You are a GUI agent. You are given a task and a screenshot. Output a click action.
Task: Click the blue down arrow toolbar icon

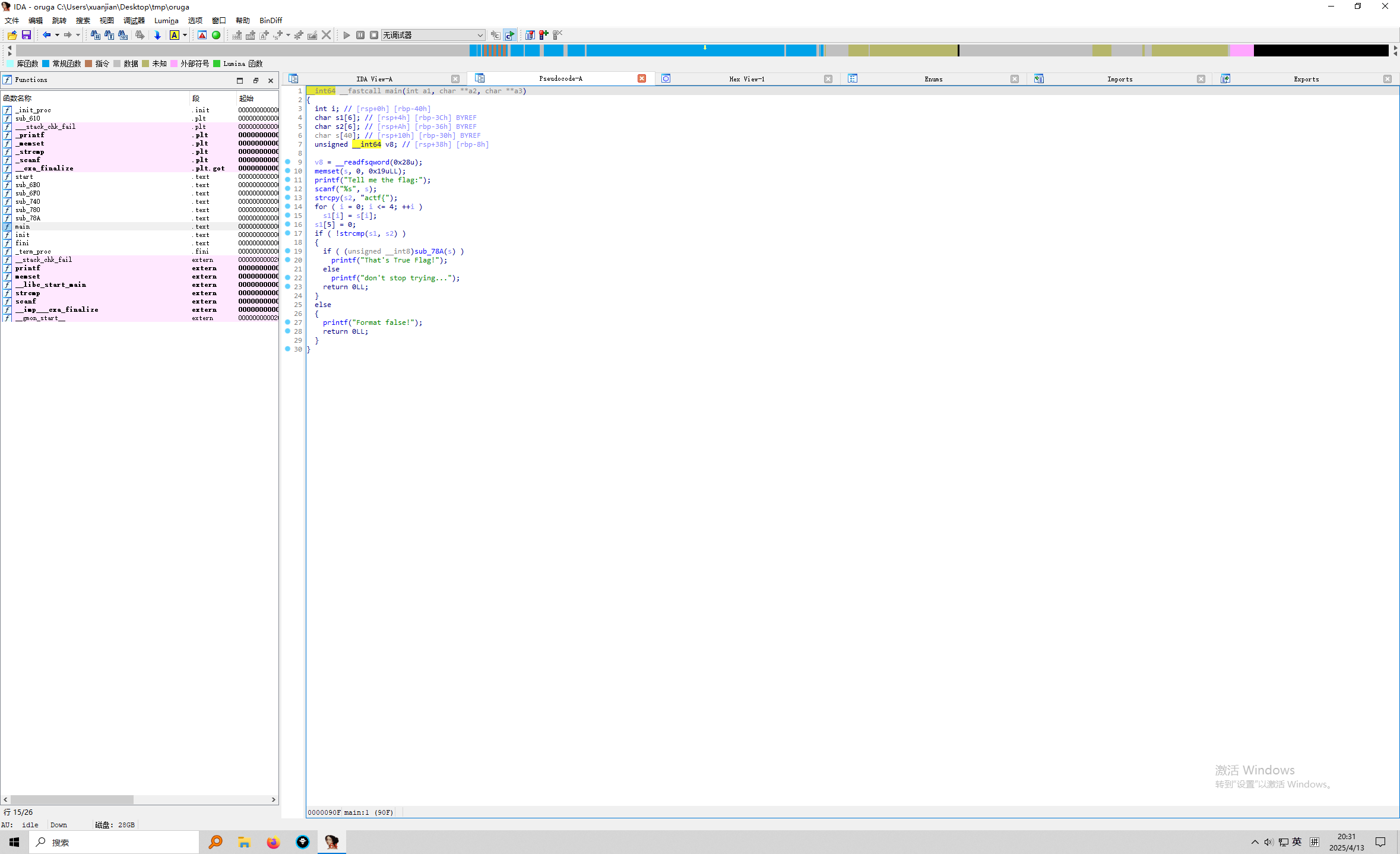[157, 35]
